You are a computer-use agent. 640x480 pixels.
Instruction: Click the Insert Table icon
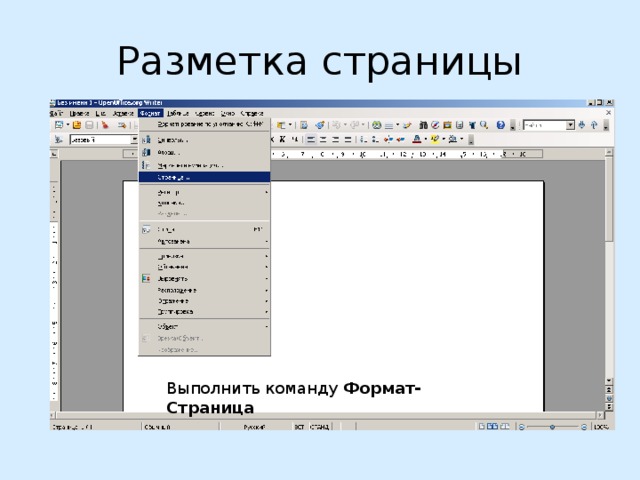pos(389,125)
